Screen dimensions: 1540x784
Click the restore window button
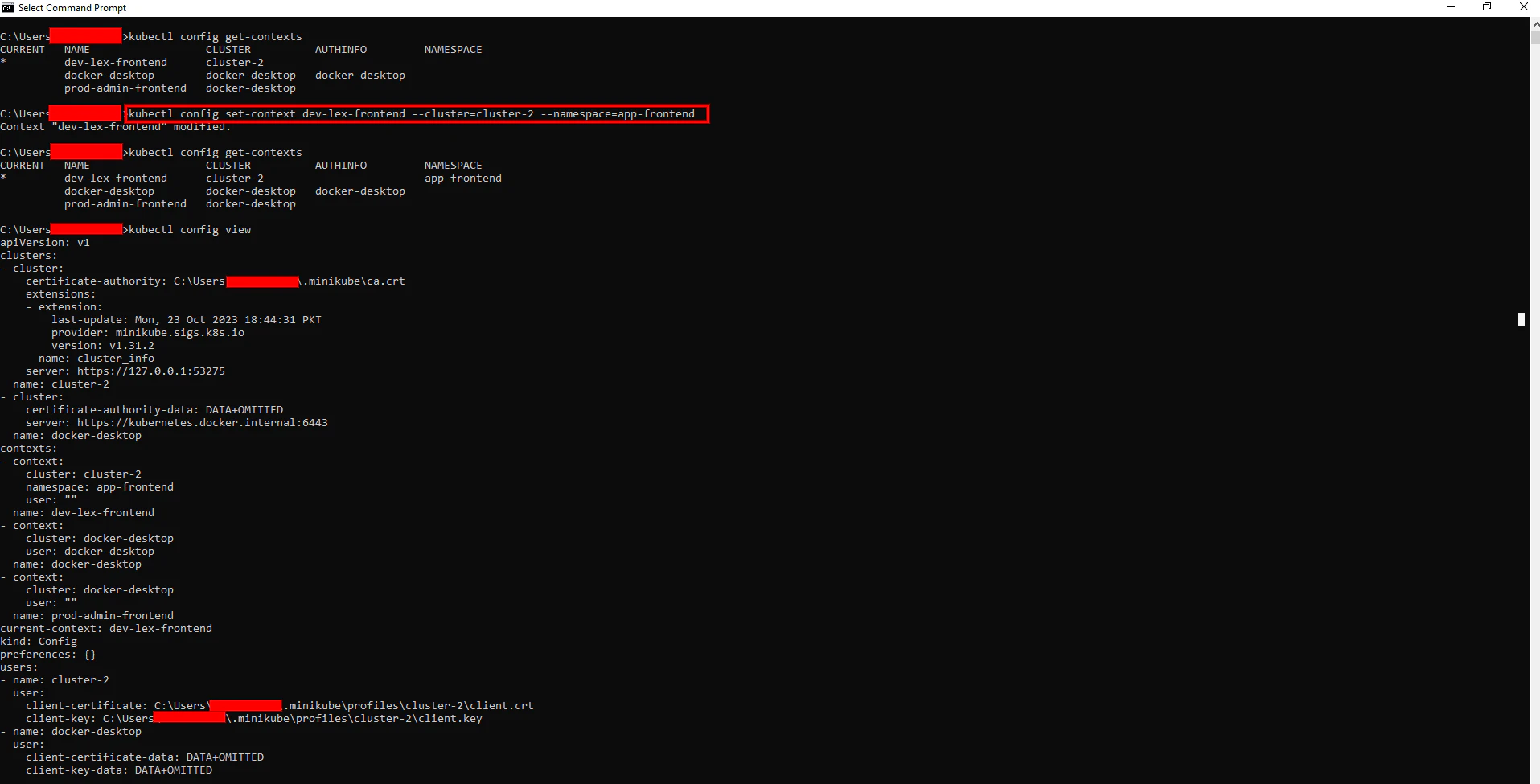coord(1487,7)
